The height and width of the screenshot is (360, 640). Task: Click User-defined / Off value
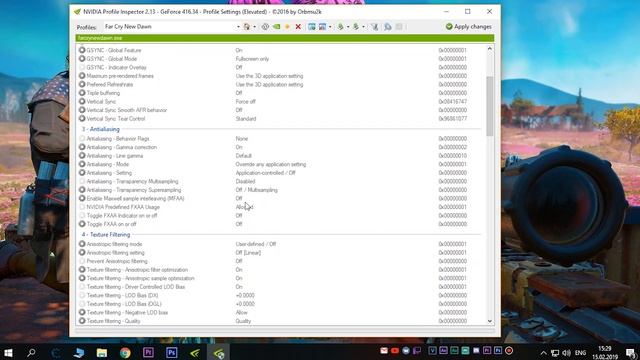pyautogui.click(x=256, y=244)
